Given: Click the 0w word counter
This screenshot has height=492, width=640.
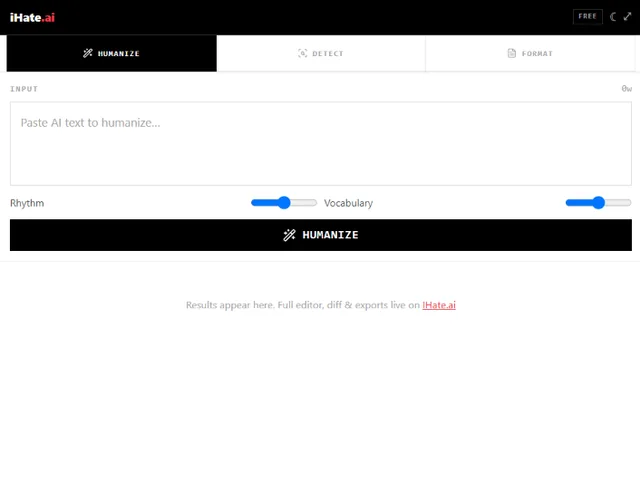Looking at the screenshot, I should click(627, 89).
